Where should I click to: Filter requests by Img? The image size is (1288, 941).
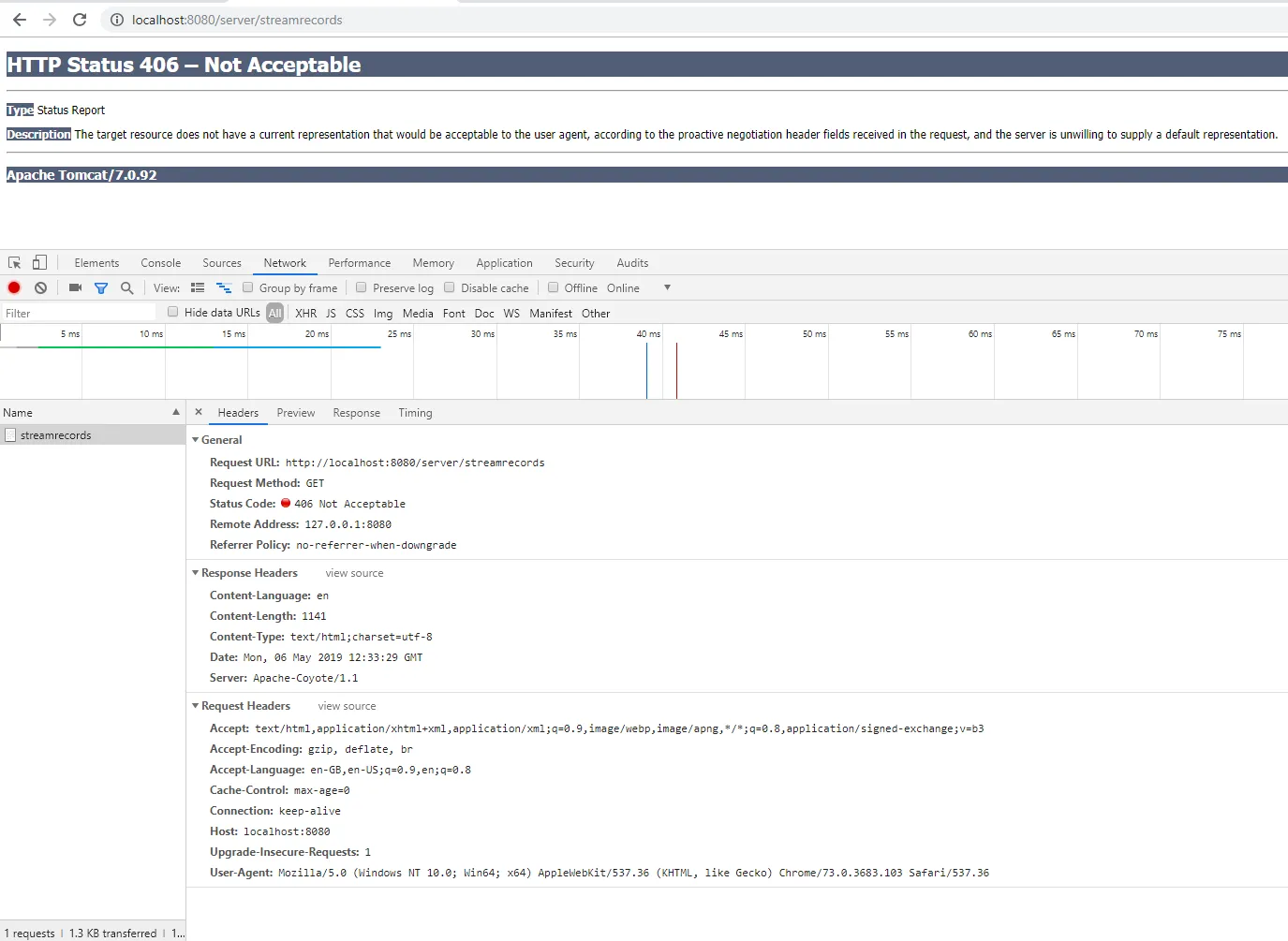383,314
